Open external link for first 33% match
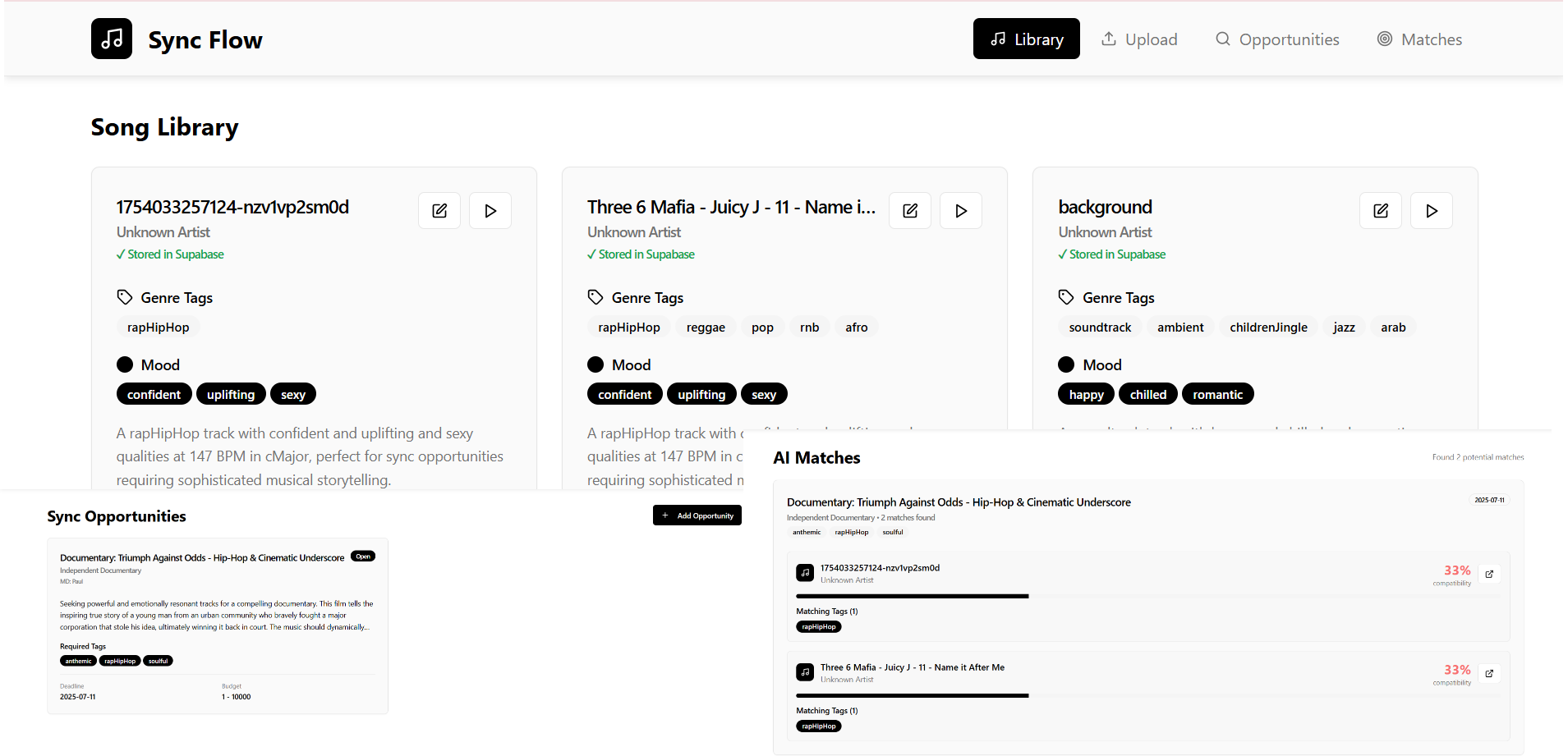 click(1489, 574)
